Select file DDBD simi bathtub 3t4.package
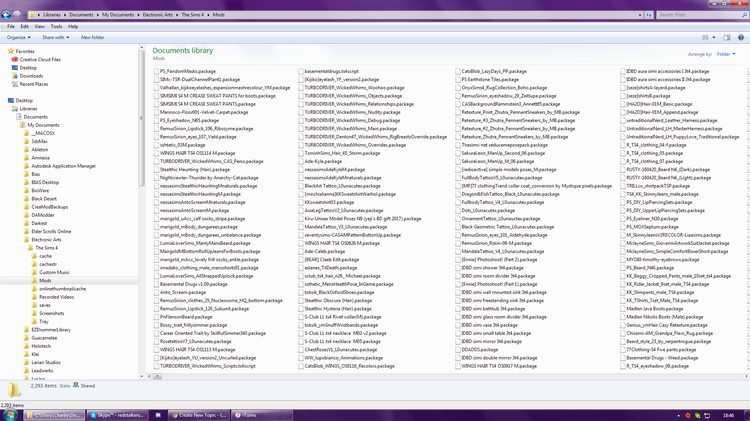The width and height of the screenshot is (750, 421). pos(493,309)
